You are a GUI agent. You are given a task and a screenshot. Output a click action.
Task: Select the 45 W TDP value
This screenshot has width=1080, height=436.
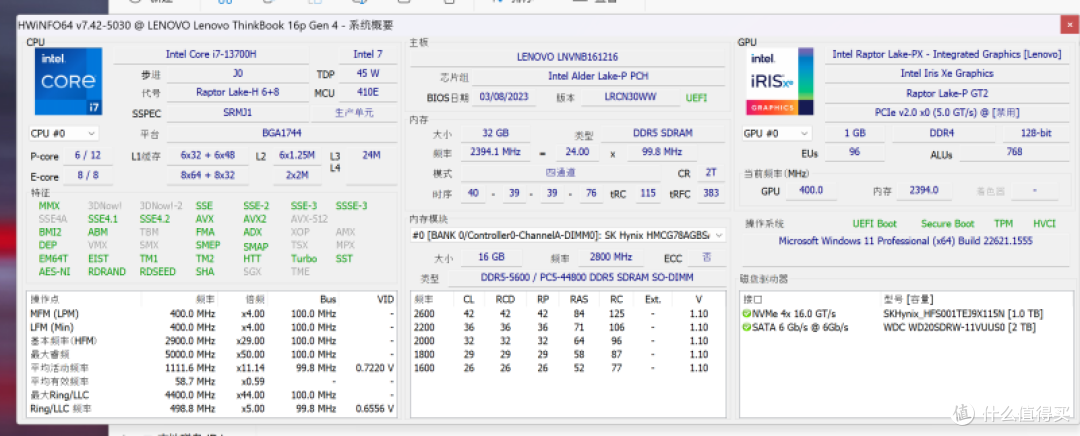368,73
